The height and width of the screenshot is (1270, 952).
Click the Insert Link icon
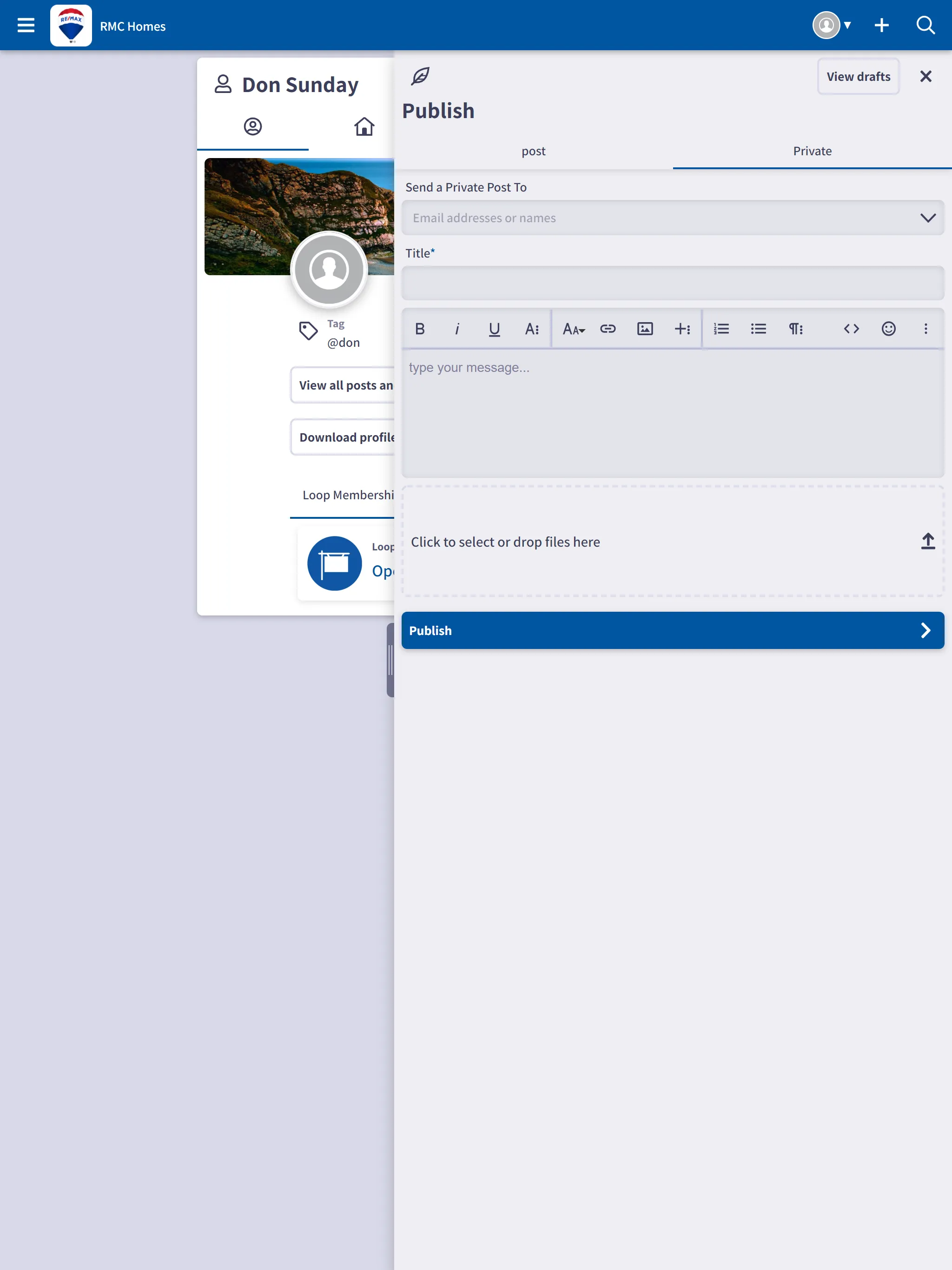(608, 329)
